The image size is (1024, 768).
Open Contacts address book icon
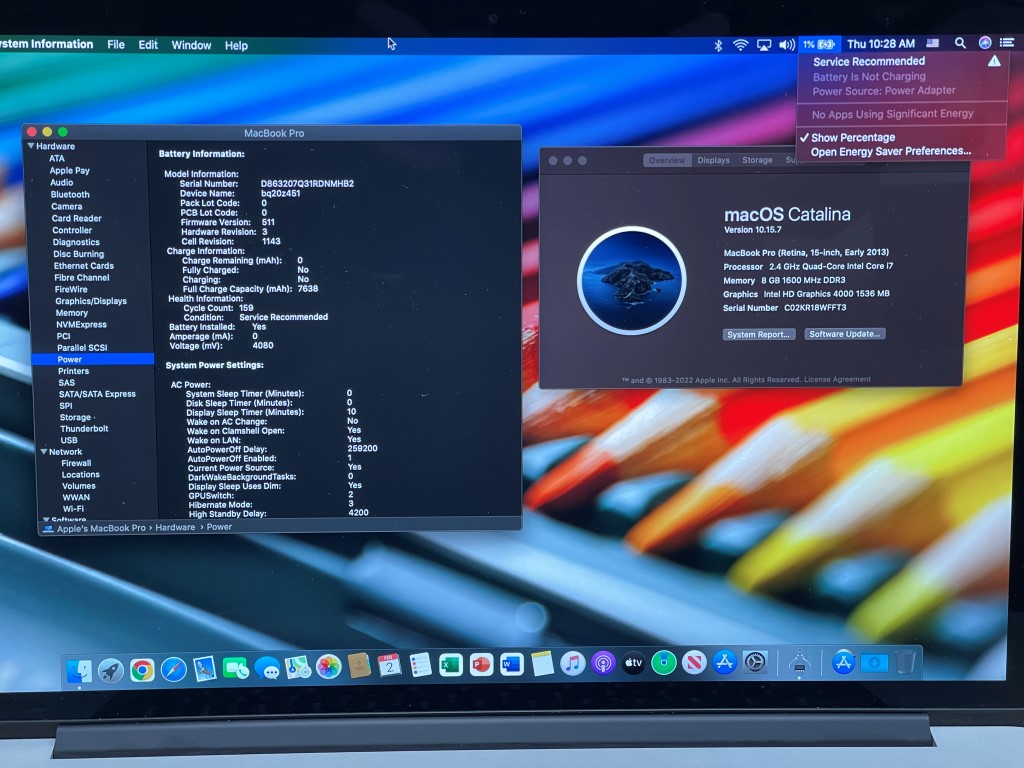[359, 665]
